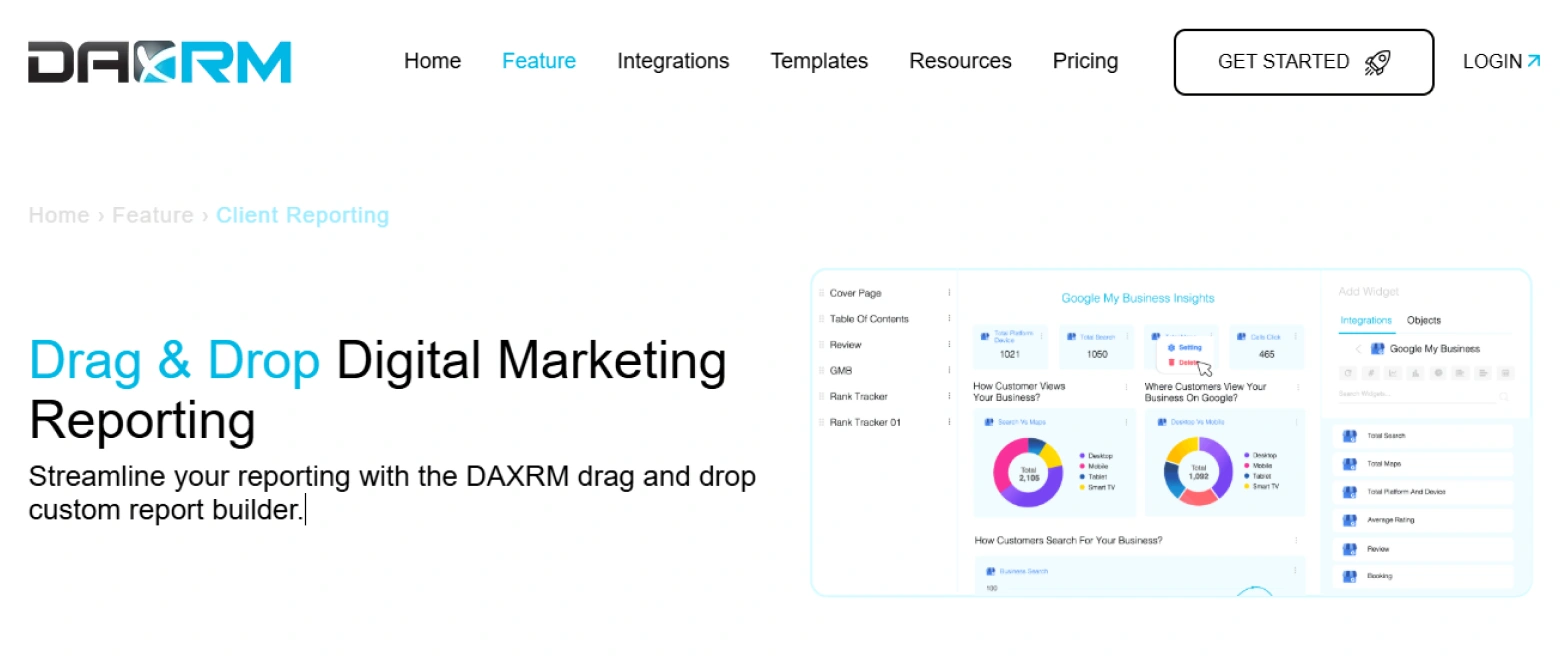Click Total Platform And Device in widget list
1562x663 pixels.
[x=1424, y=492]
